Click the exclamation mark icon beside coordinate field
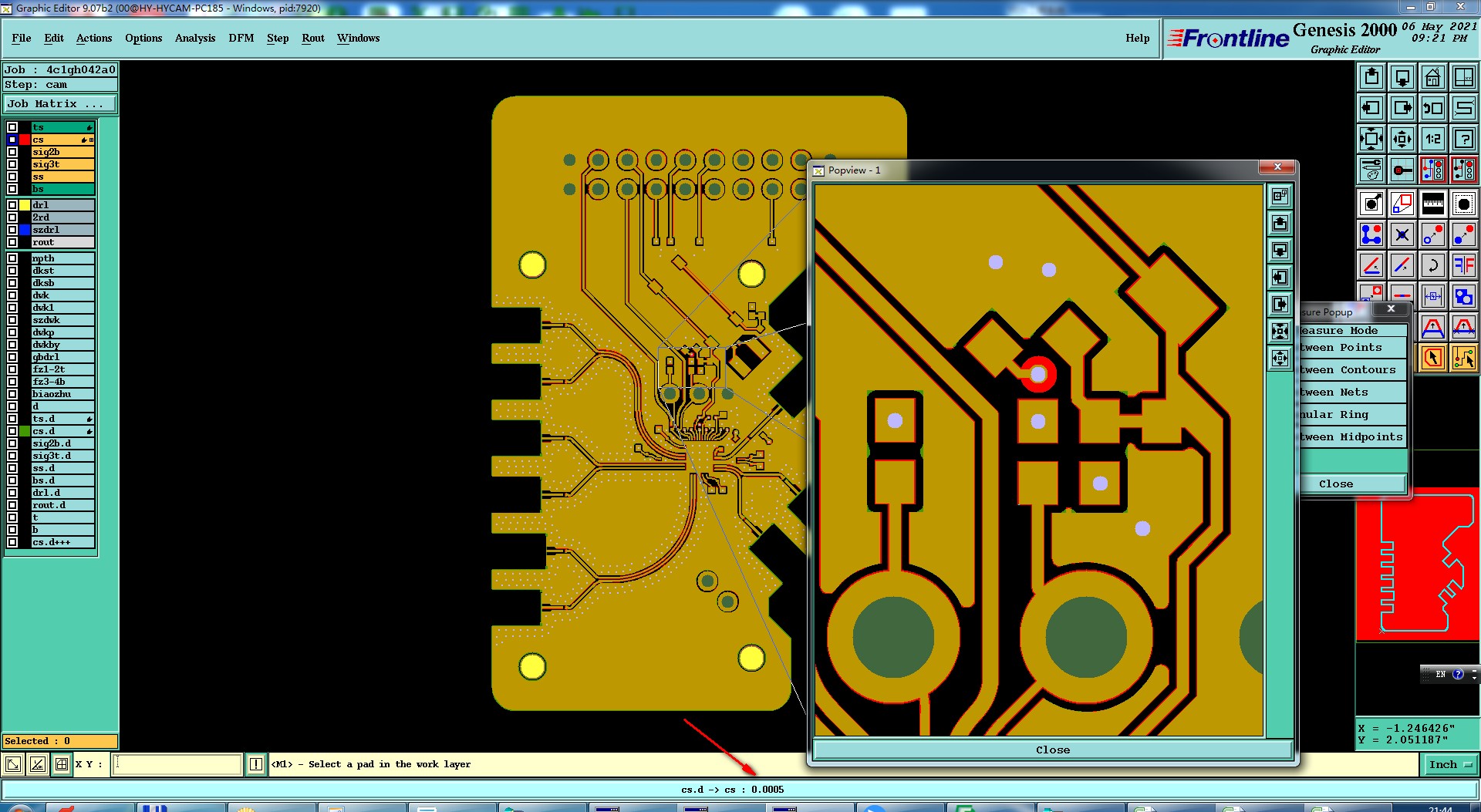The image size is (1481, 812). 256,764
